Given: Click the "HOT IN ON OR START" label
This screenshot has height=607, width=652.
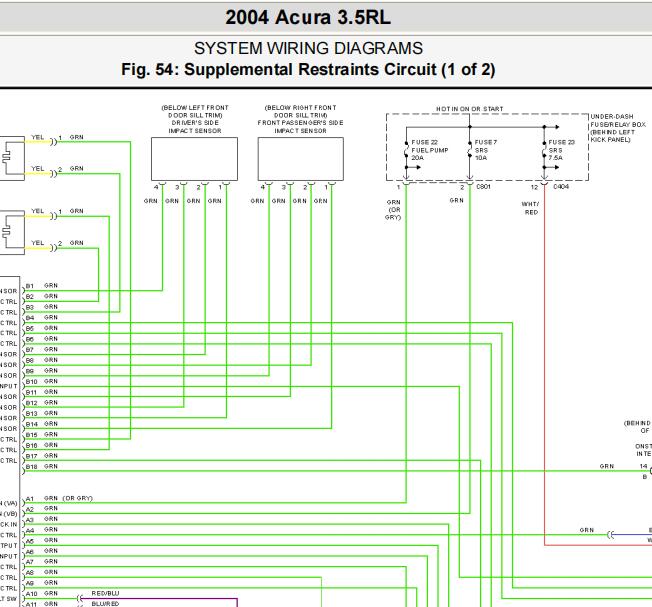Looking at the screenshot, I should coord(469,109).
